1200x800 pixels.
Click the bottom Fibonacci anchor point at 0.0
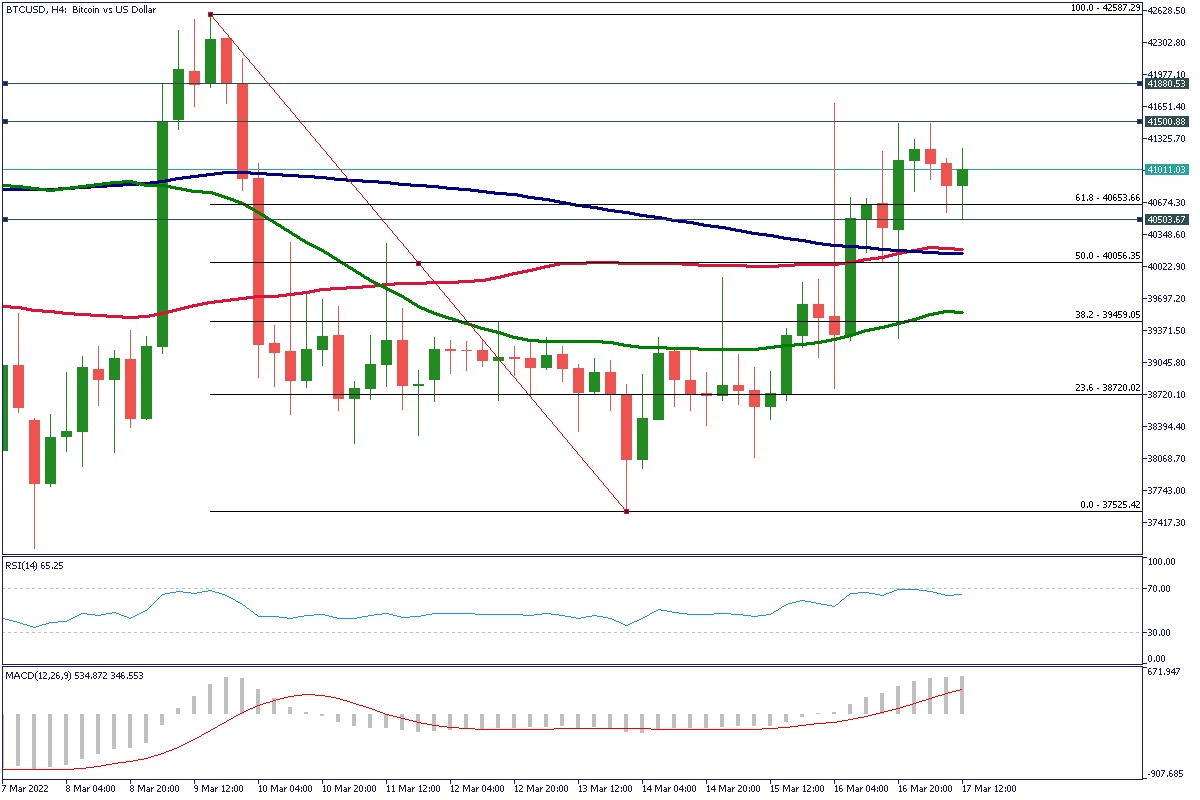pos(626,512)
